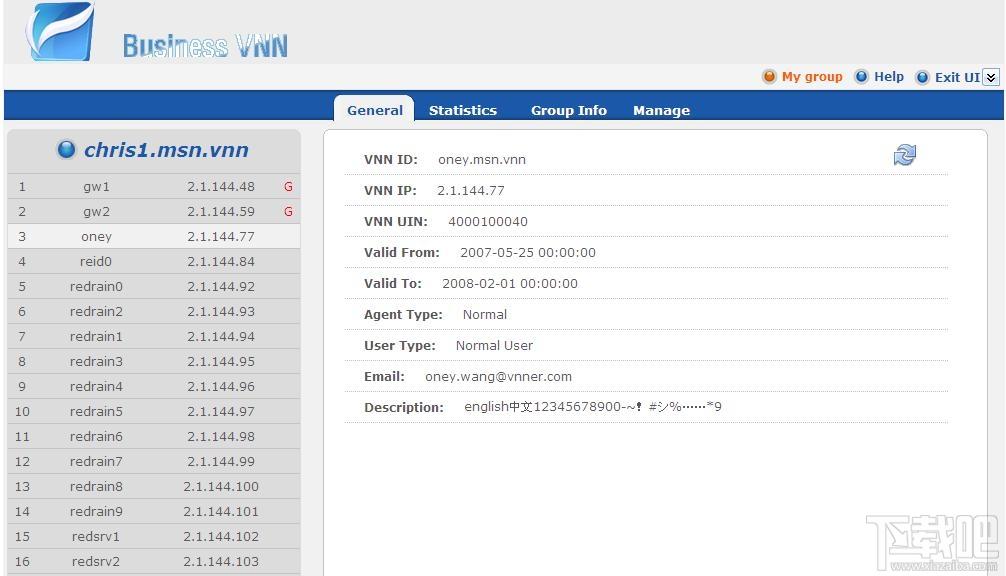Click the User Type value Normal User
Screen dimensions: 1006x576
(494, 346)
